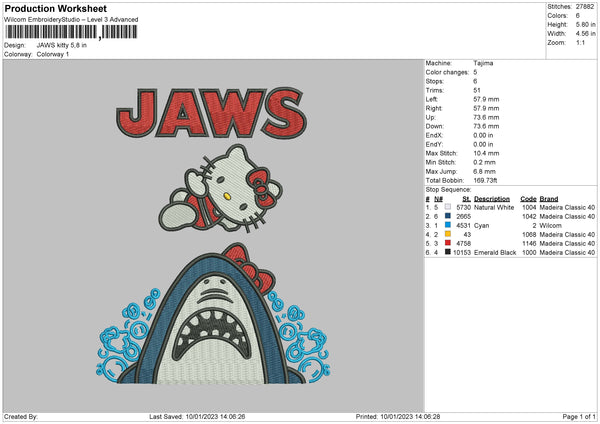Click the "Production Worksheet" heading

[x=56, y=8]
